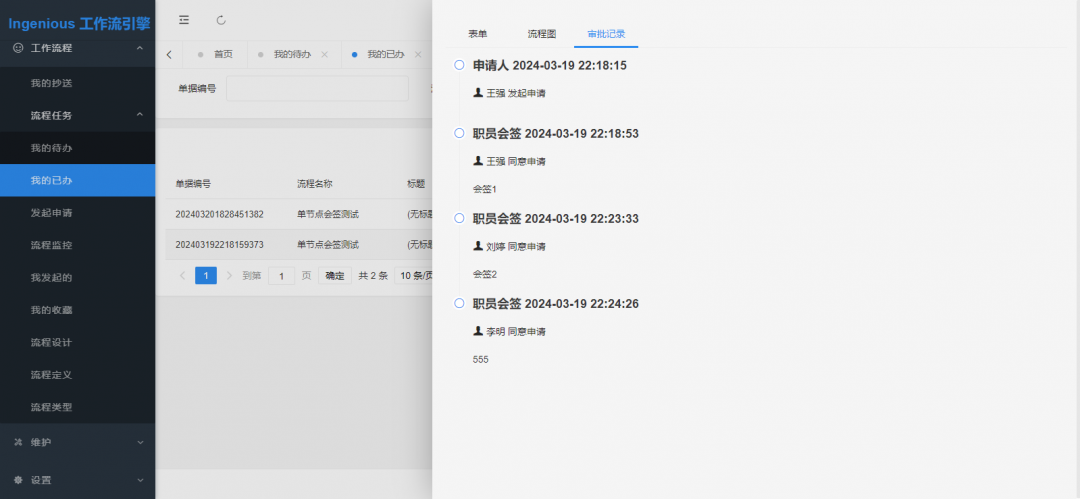Focus the 单据编号 search input
Image resolution: width=1080 pixels, height=499 pixels.
(x=317, y=88)
